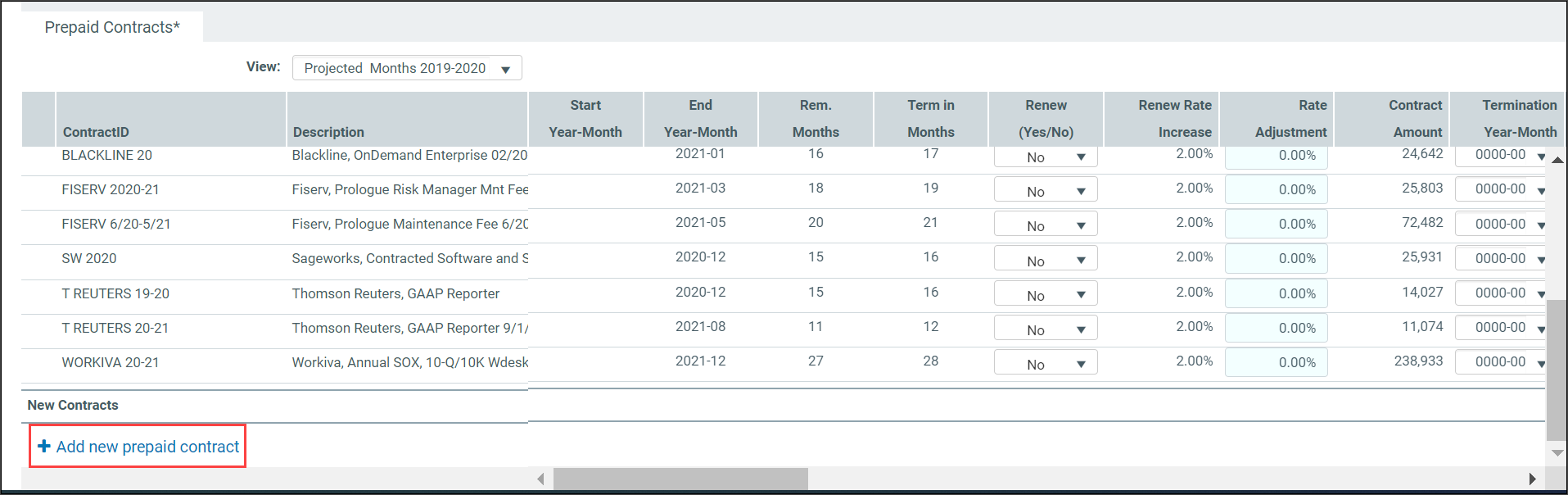Click the Term in Months column header

[931, 120]
